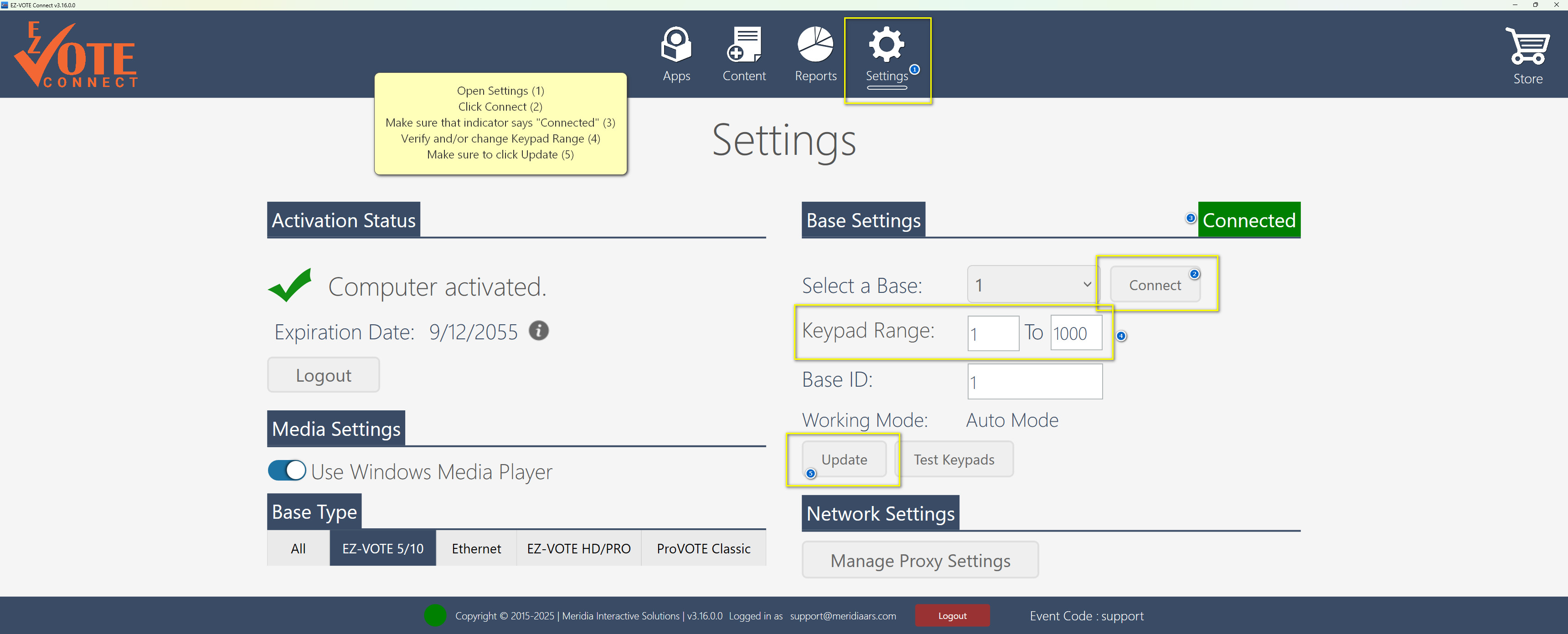
Task: Click the Update button
Action: [x=844, y=460]
